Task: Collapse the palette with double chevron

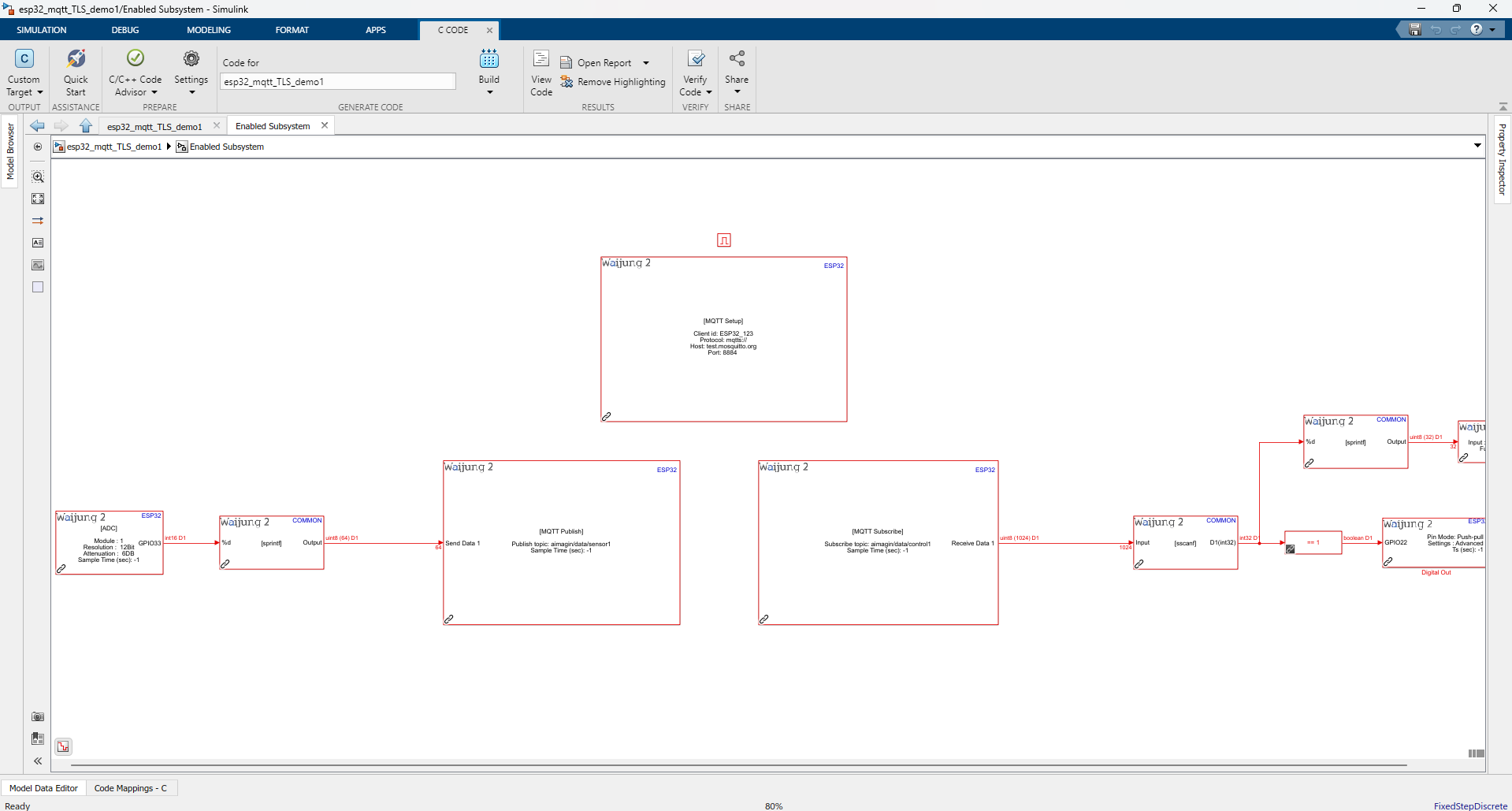Action: pos(38,761)
